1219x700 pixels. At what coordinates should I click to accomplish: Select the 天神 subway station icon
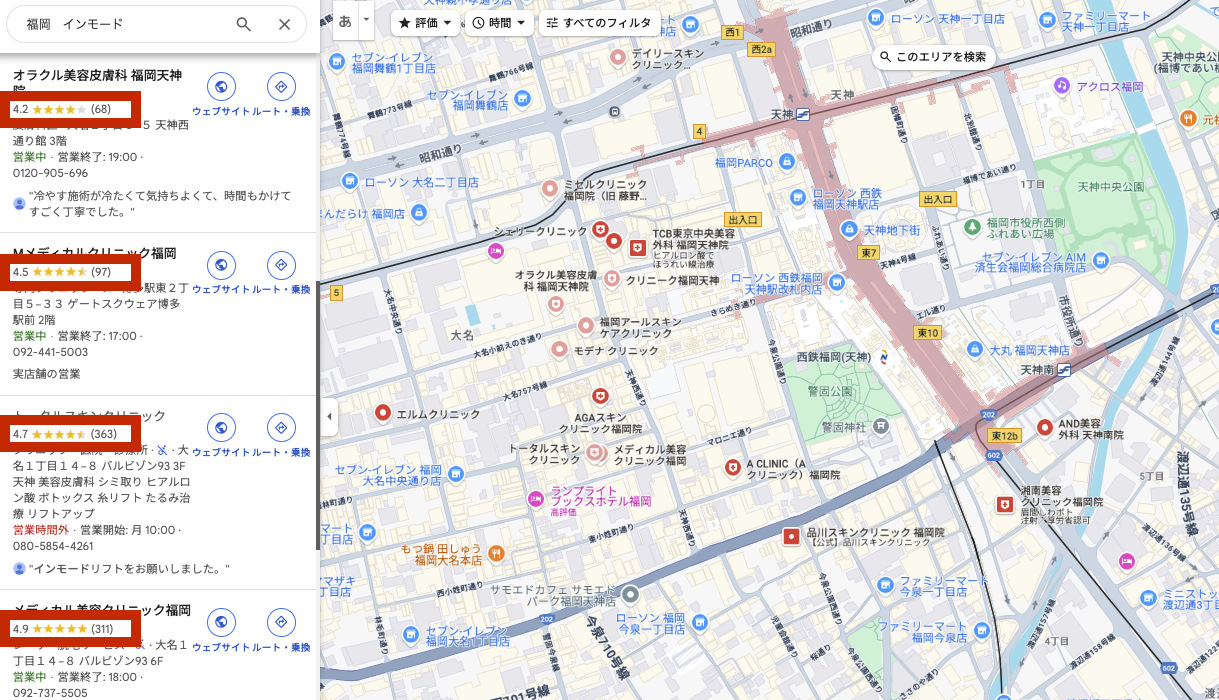click(x=803, y=116)
